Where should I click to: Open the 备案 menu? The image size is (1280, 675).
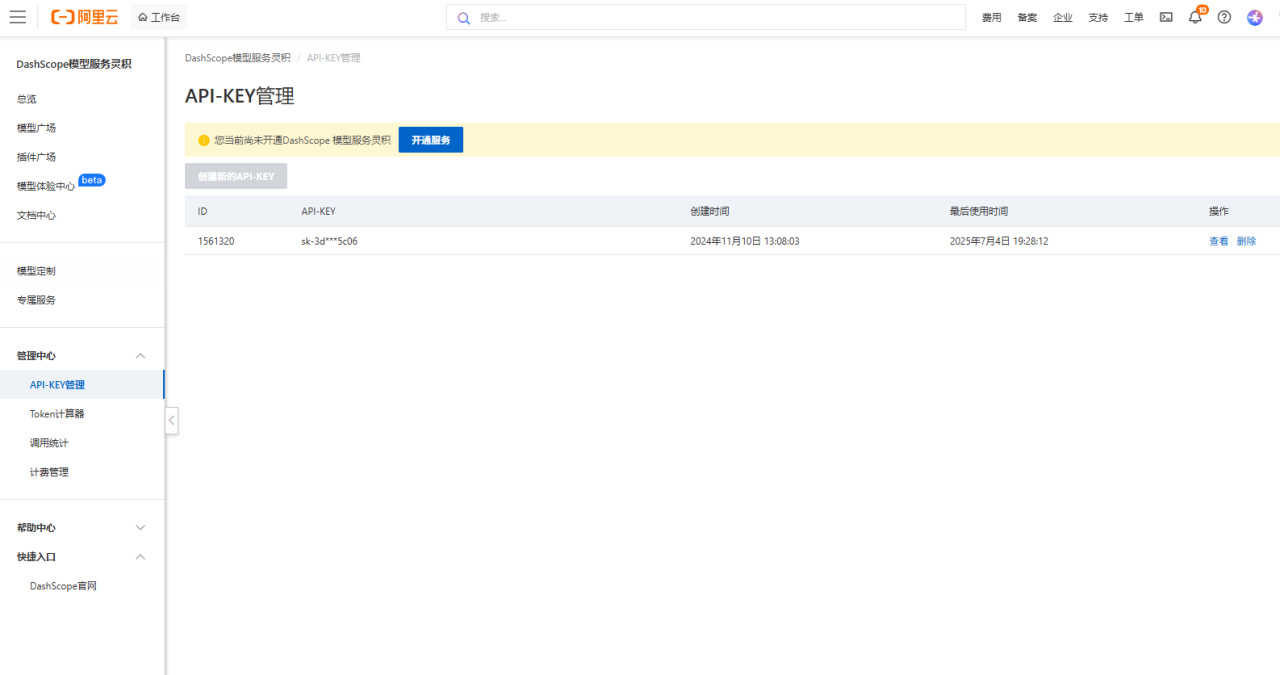(1027, 18)
